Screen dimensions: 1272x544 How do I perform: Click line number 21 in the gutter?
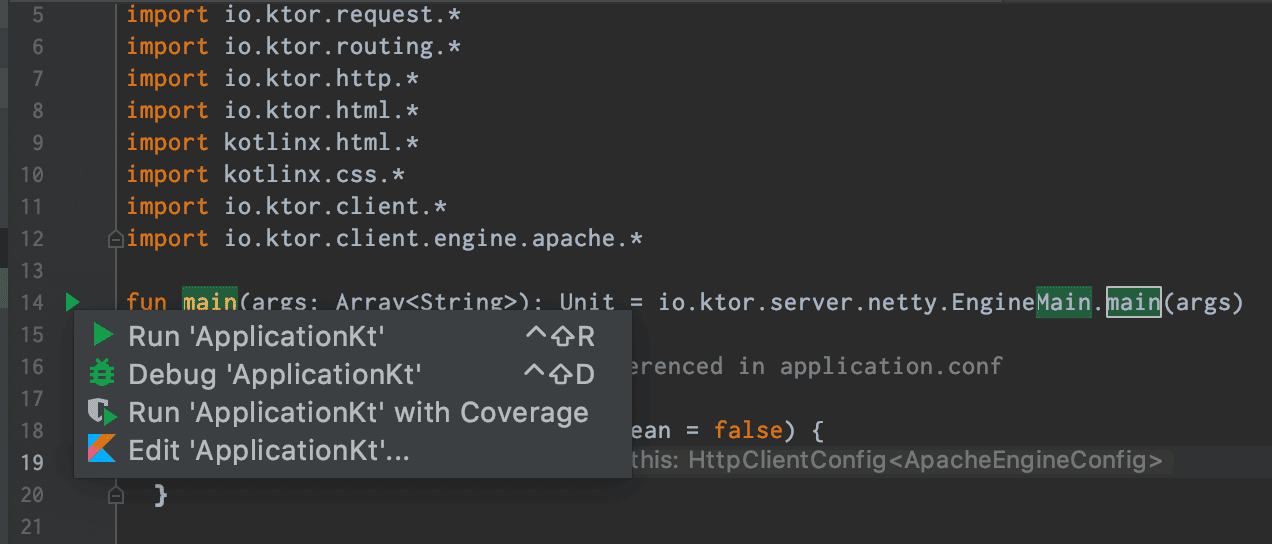32,527
